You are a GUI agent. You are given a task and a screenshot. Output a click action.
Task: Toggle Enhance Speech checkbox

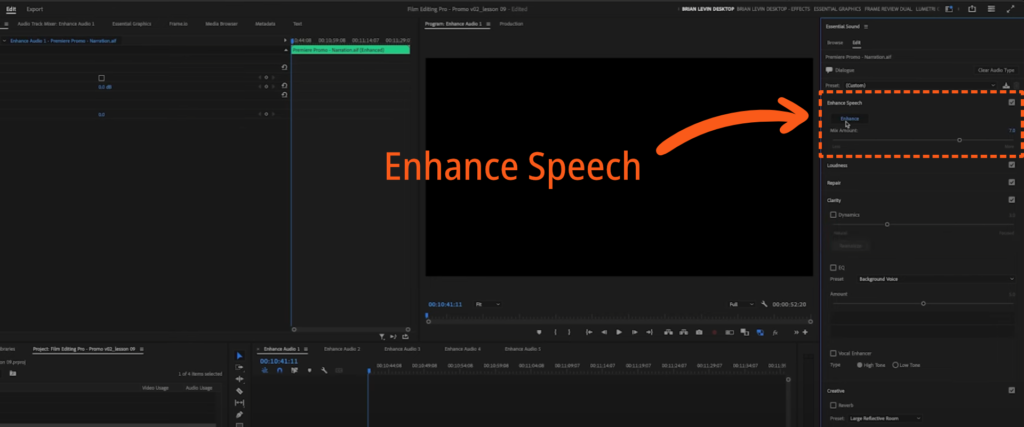[1012, 103]
